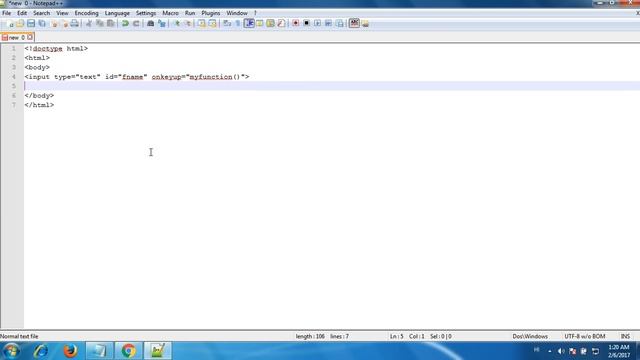Open the File menu
The image size is (640, 360).
pos(7,13)
